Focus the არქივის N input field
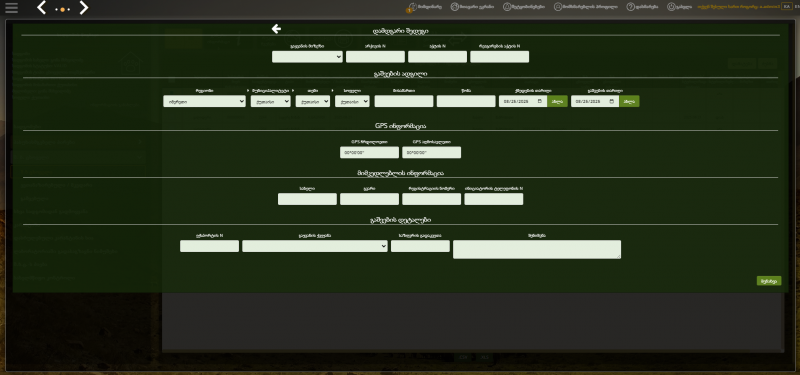 coord(375,57)
